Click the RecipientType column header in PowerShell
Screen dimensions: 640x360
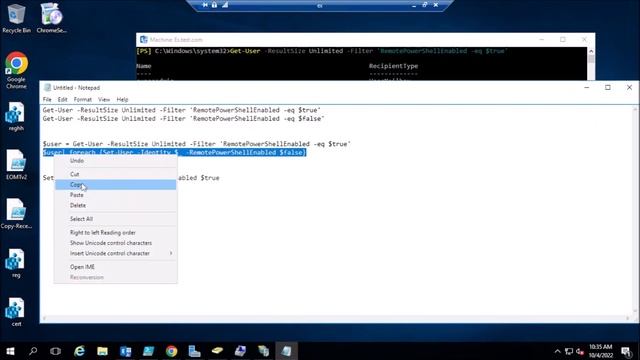click(393, 66)
